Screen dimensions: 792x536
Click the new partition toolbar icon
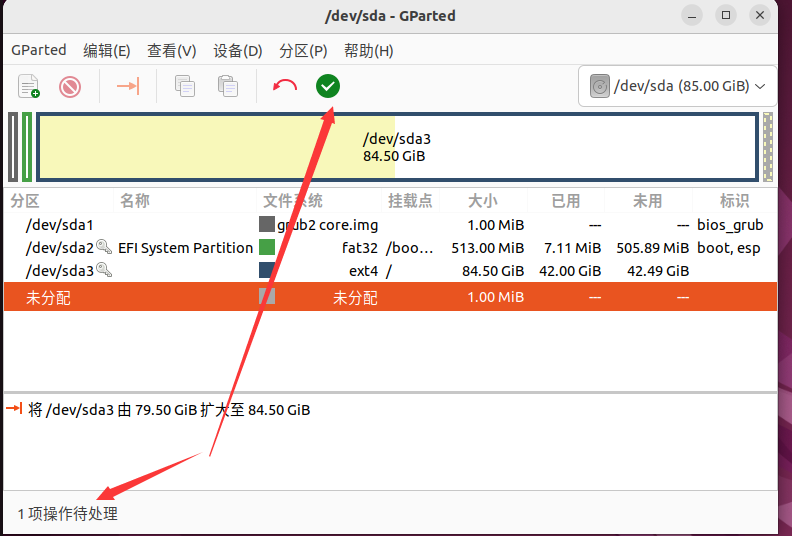click(x=29, y=86)
